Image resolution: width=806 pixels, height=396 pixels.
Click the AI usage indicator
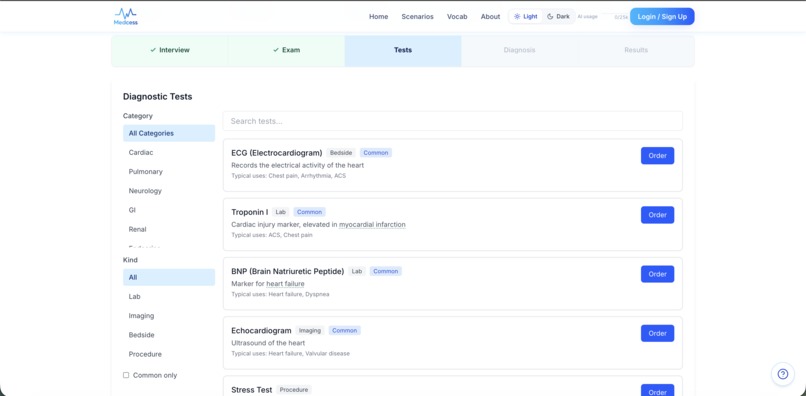click(x=602, y=16)
